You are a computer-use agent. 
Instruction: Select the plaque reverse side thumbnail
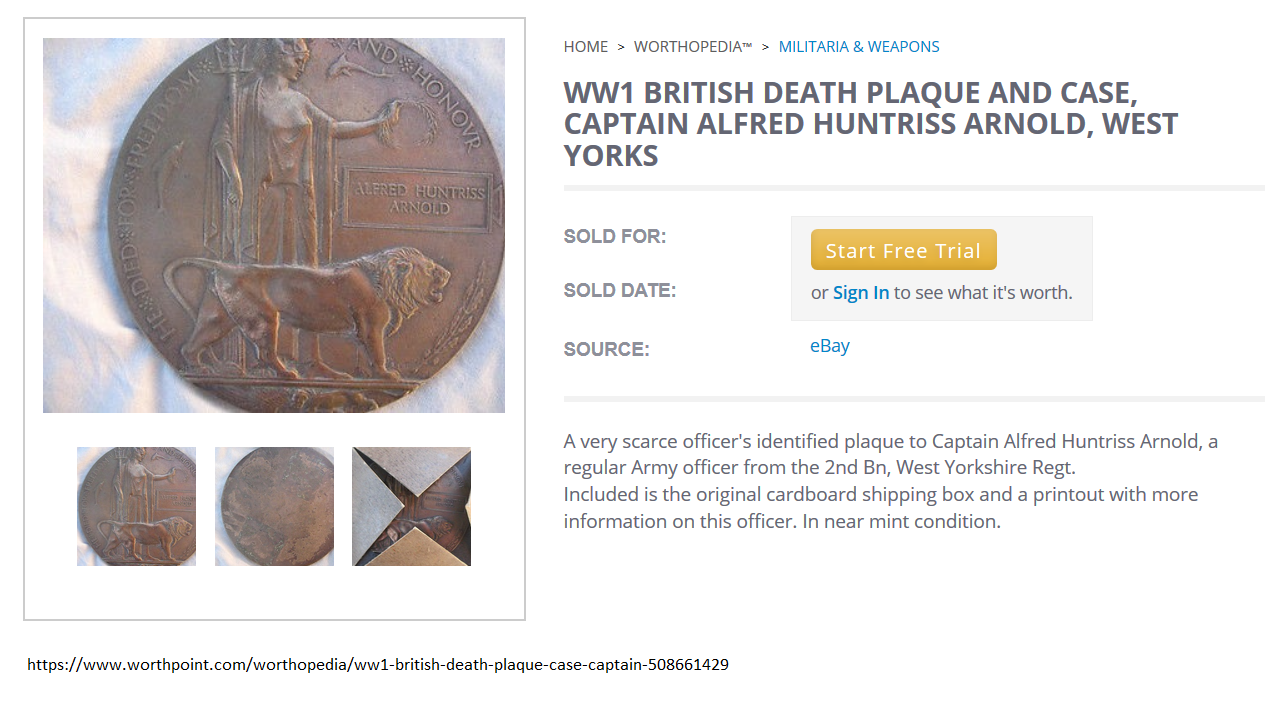(274, 506)
